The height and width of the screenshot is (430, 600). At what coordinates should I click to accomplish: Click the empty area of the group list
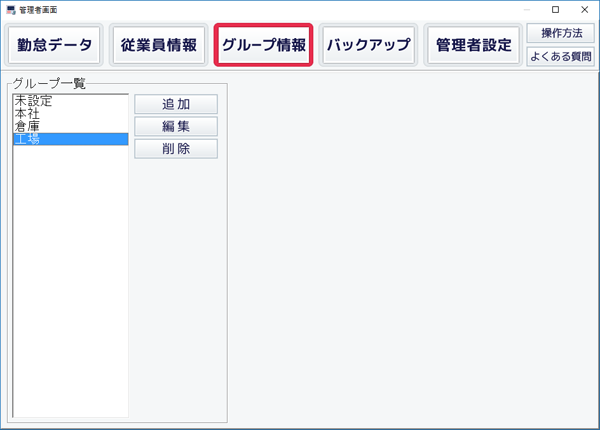[70, 280]
